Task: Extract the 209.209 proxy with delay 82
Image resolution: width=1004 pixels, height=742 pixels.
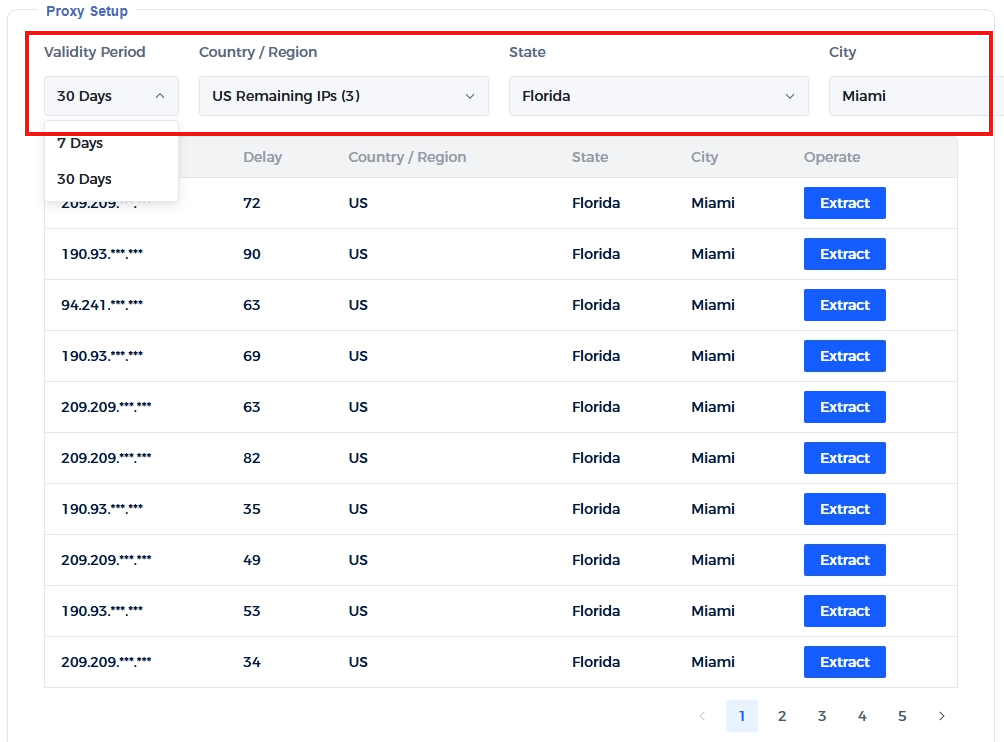Action: pyautogui.click(x=844, y=458)
